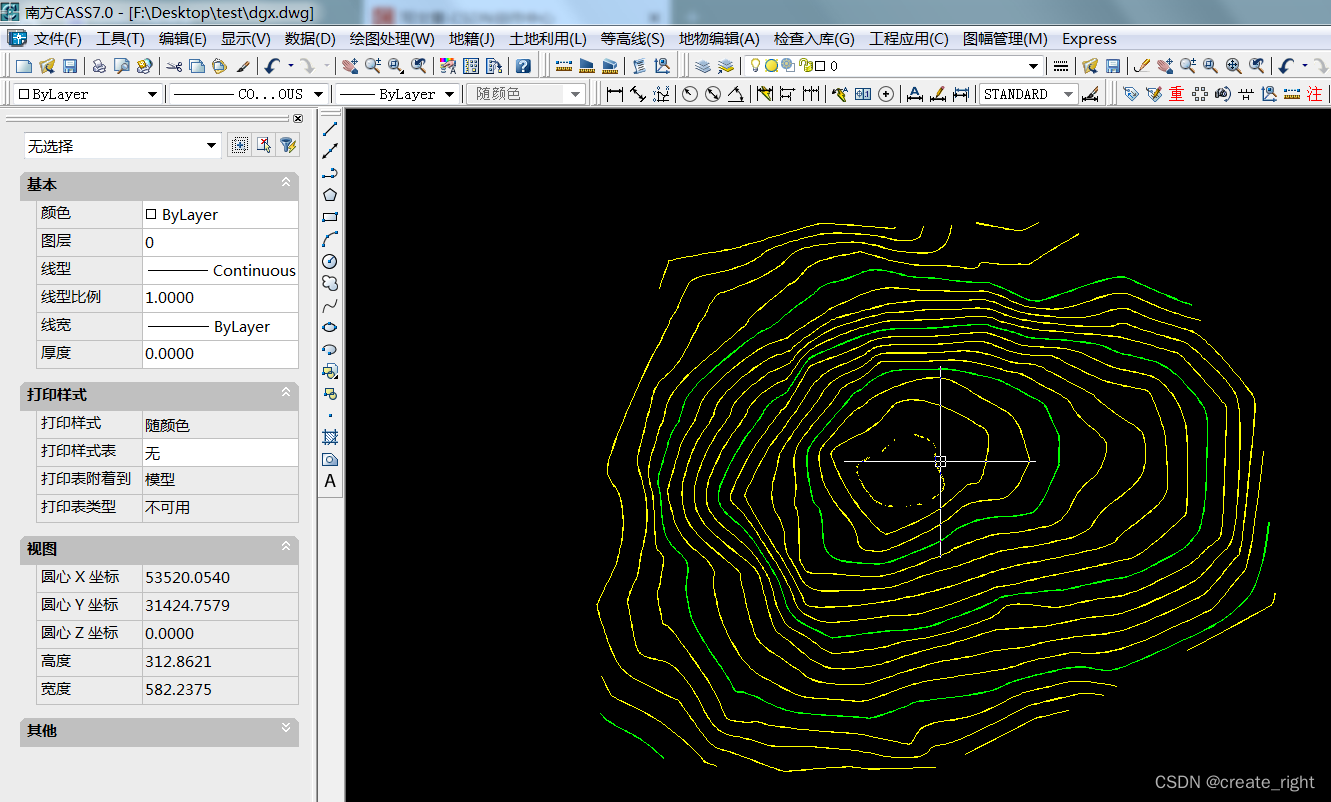Click the 颜色 ByLayer property value
The height and width of the screenshot is (802, 1331).
tap(220, 214)
